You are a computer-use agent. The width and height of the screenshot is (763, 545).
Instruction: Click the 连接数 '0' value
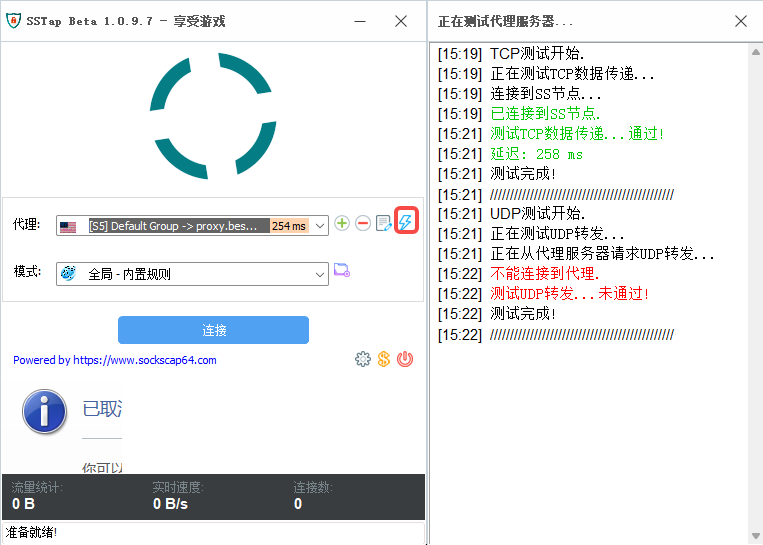tap(298, 504)
